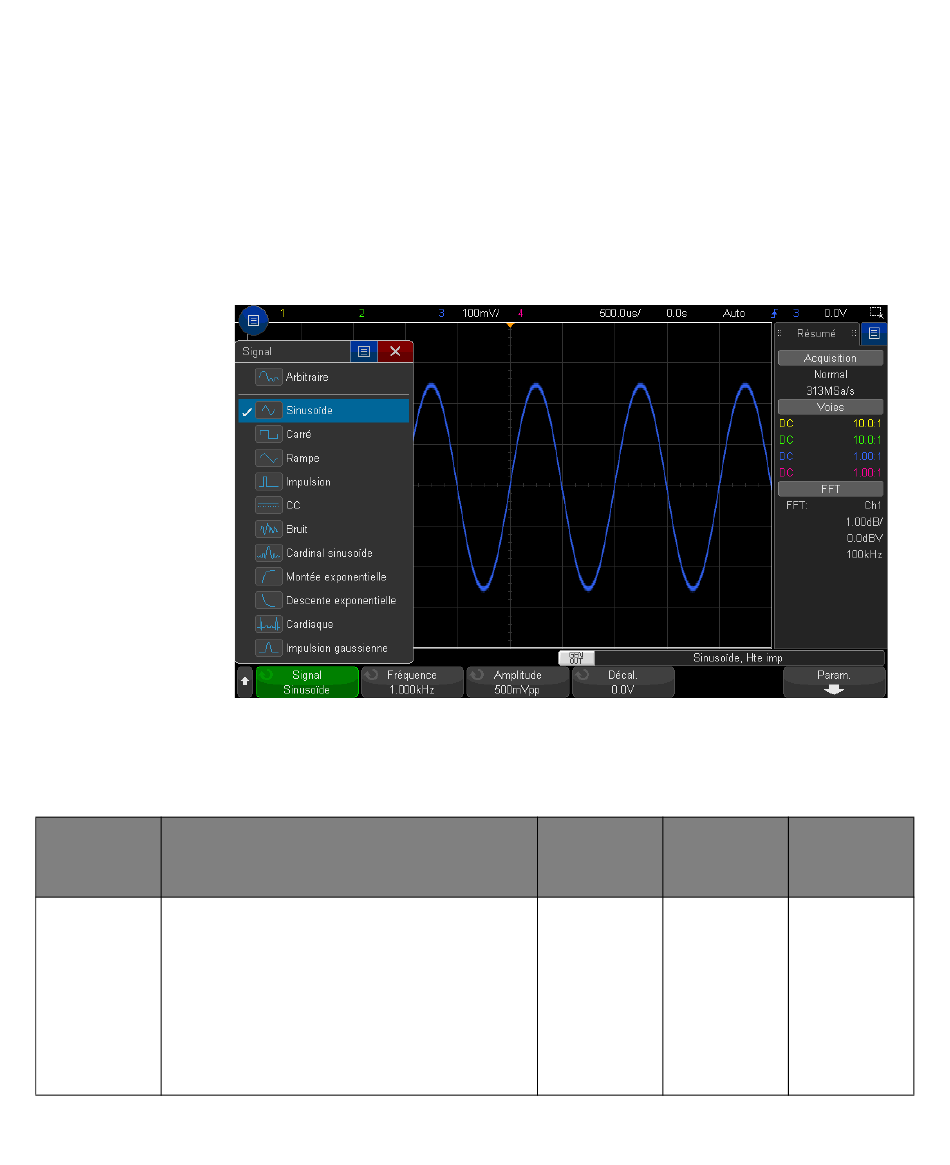This screenshot has width=950, height=1165.
Task: Open the Signal popup menu options icon
Action: 363,351
